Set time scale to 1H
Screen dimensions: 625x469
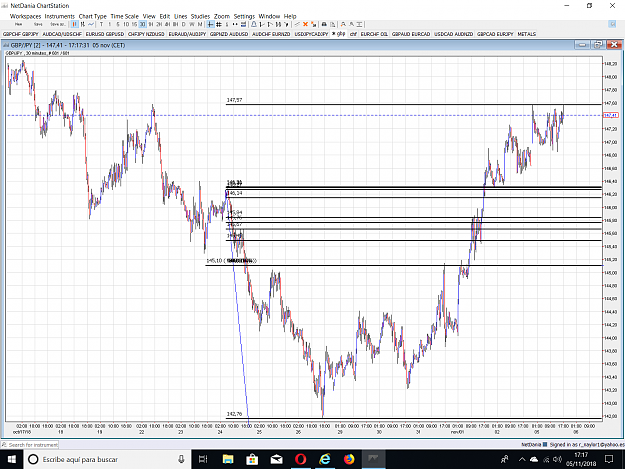151,24
